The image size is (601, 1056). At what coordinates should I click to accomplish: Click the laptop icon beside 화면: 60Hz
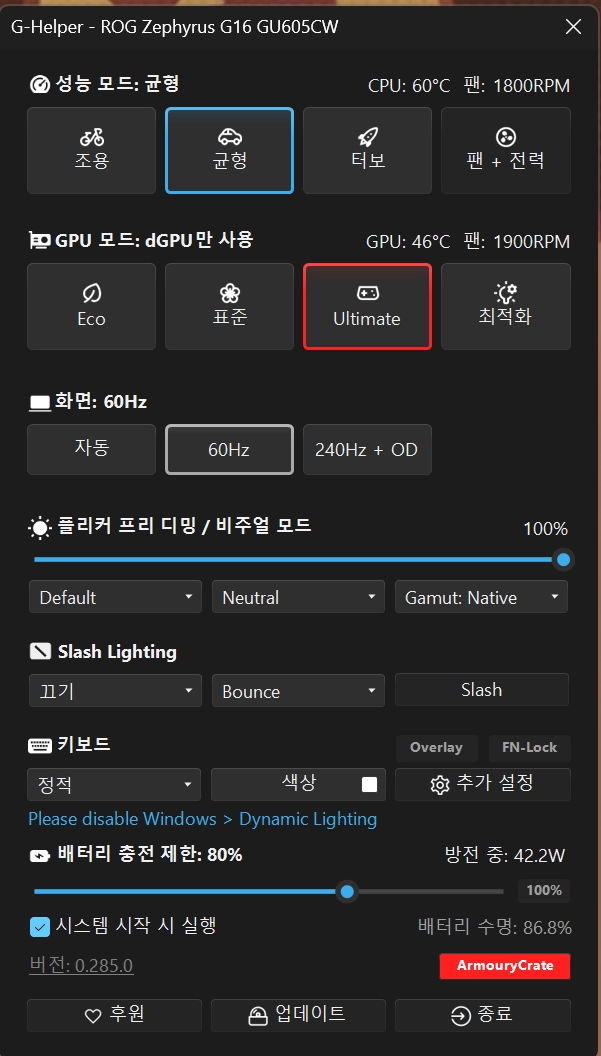[x=40, y=403]
